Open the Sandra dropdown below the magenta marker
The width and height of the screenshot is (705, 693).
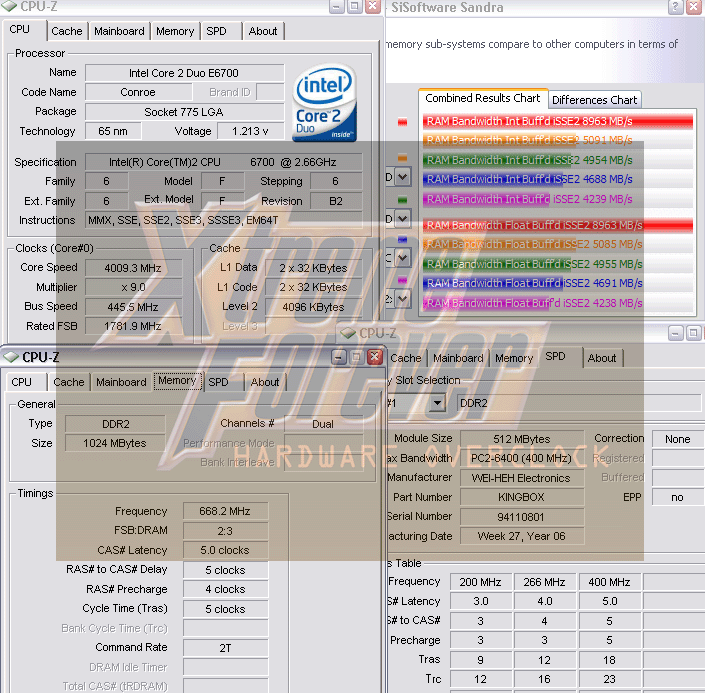[403, 298]
